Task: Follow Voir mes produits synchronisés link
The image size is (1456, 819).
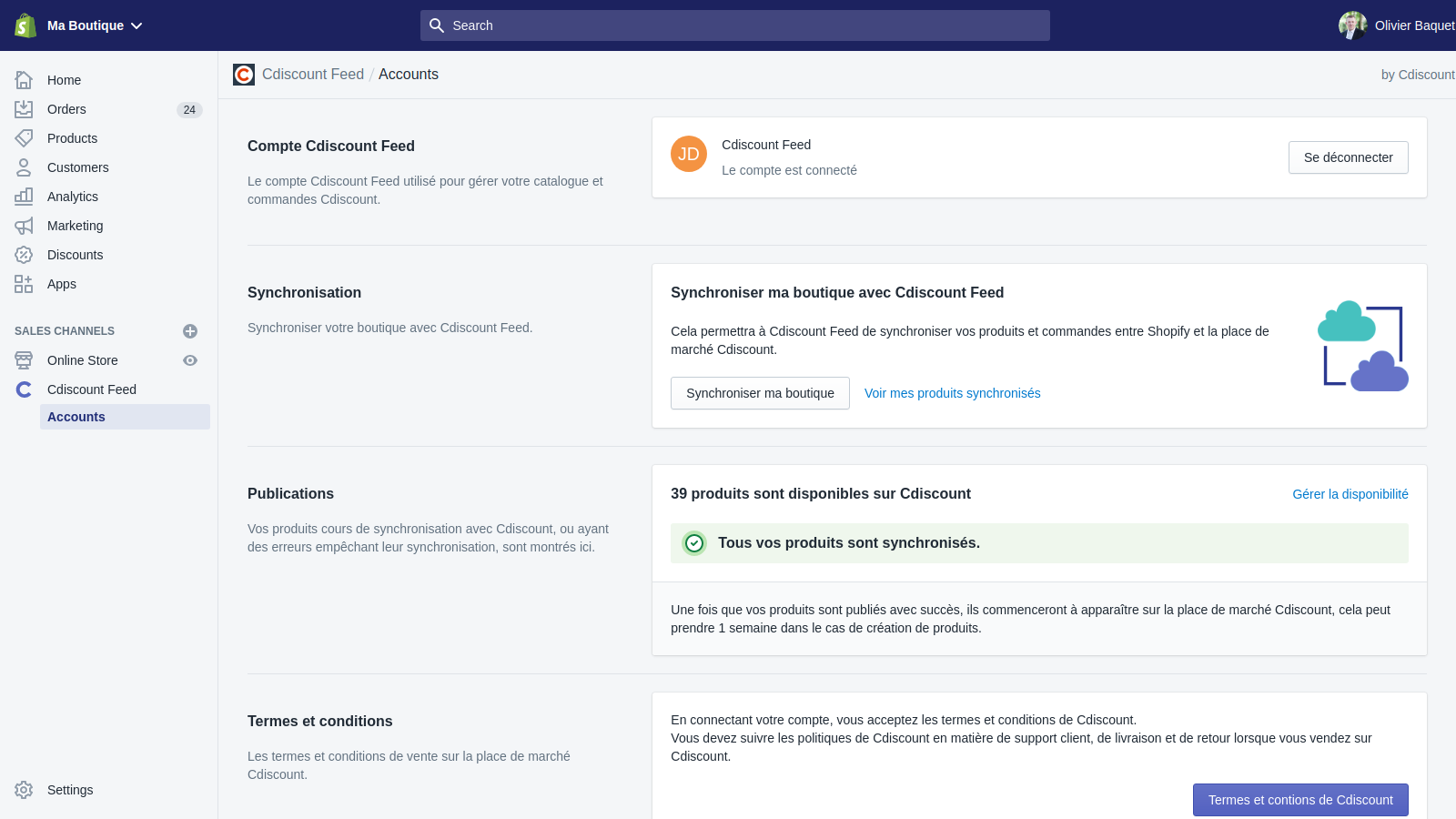Action: pos(952,393)
